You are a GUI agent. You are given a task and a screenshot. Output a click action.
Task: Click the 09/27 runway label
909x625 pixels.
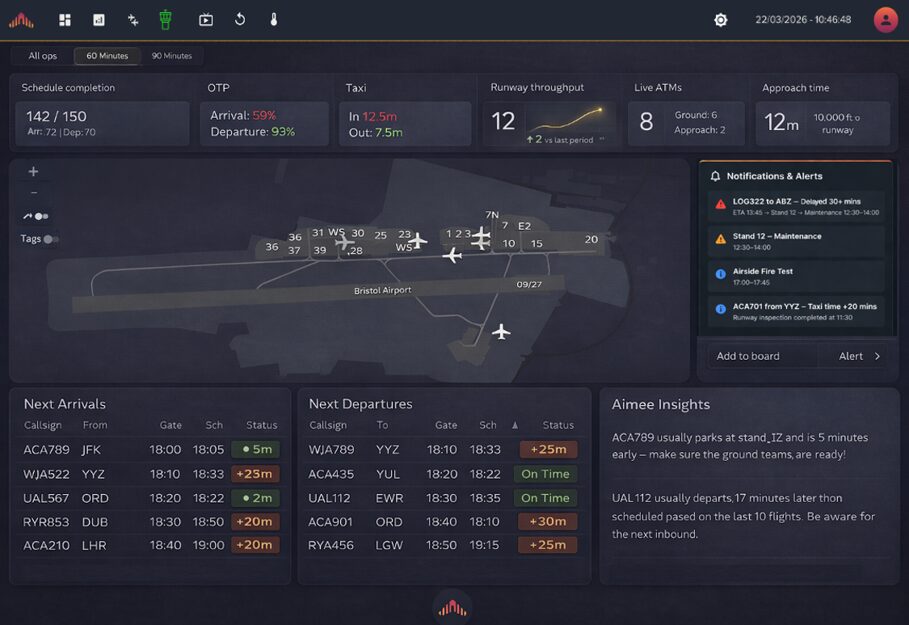[x=529, y=284]
